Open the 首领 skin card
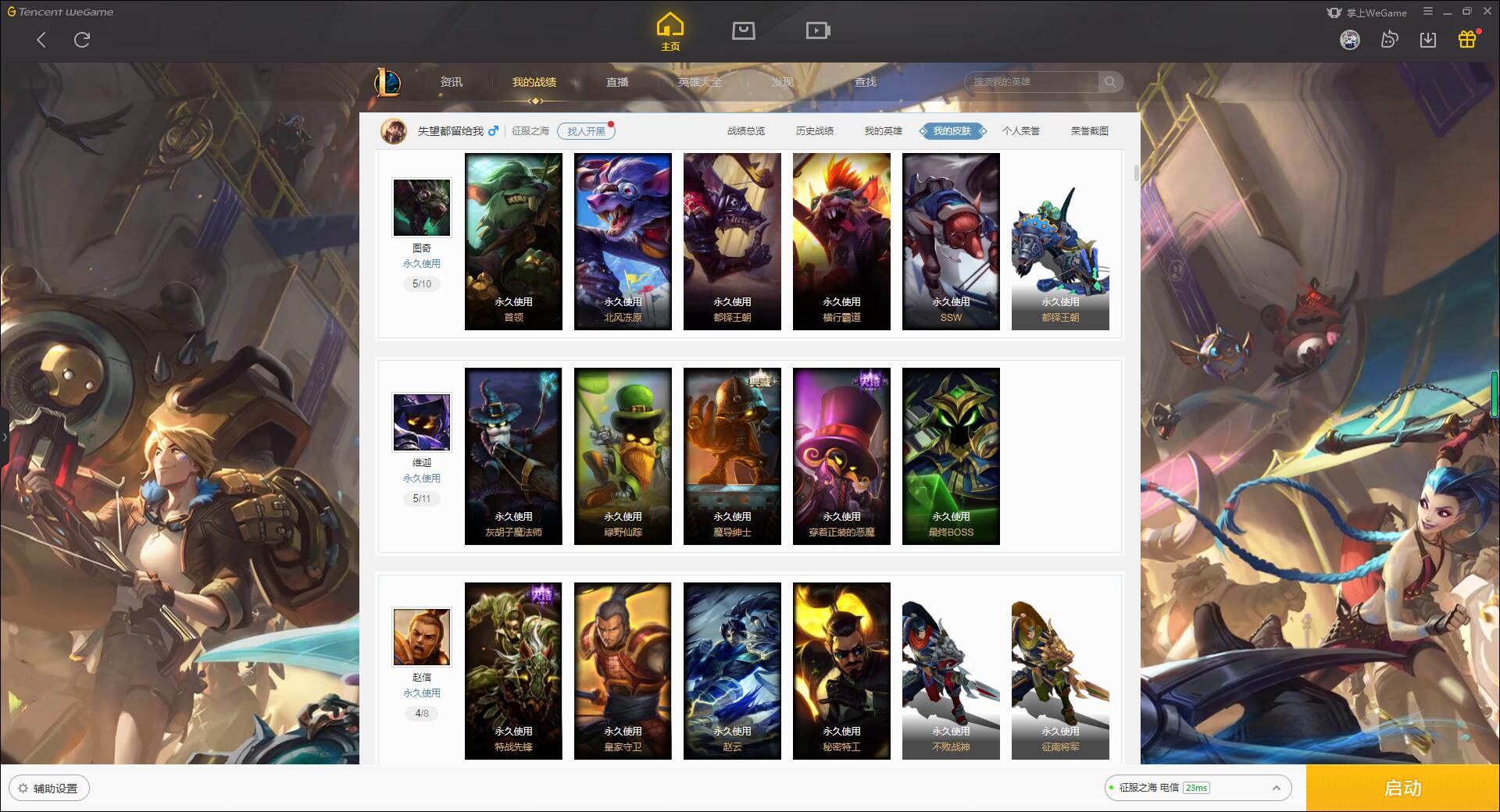 pyautogui.click(x=513, y=241)
